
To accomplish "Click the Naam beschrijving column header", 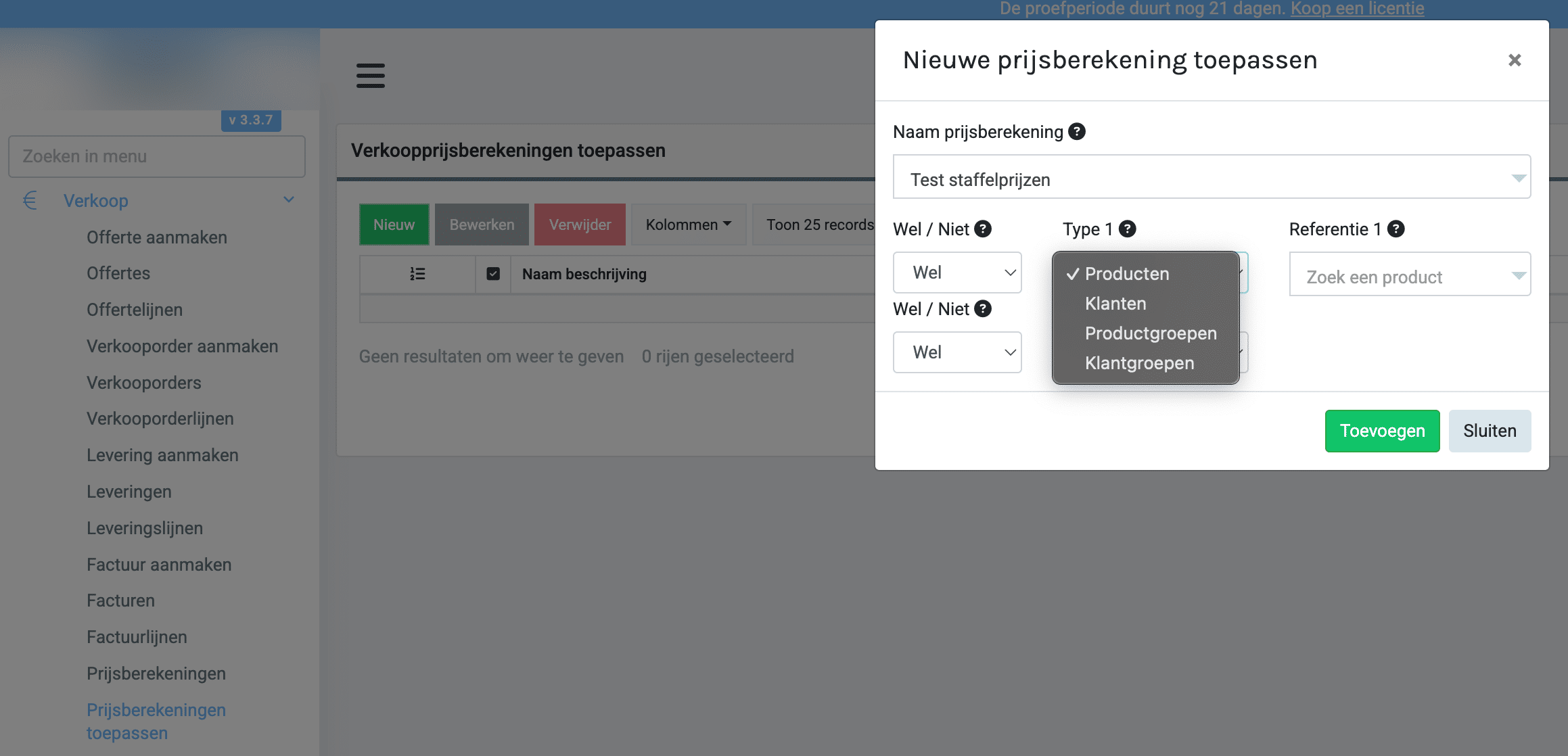I will pyautogui.click(x=584, y=274).
